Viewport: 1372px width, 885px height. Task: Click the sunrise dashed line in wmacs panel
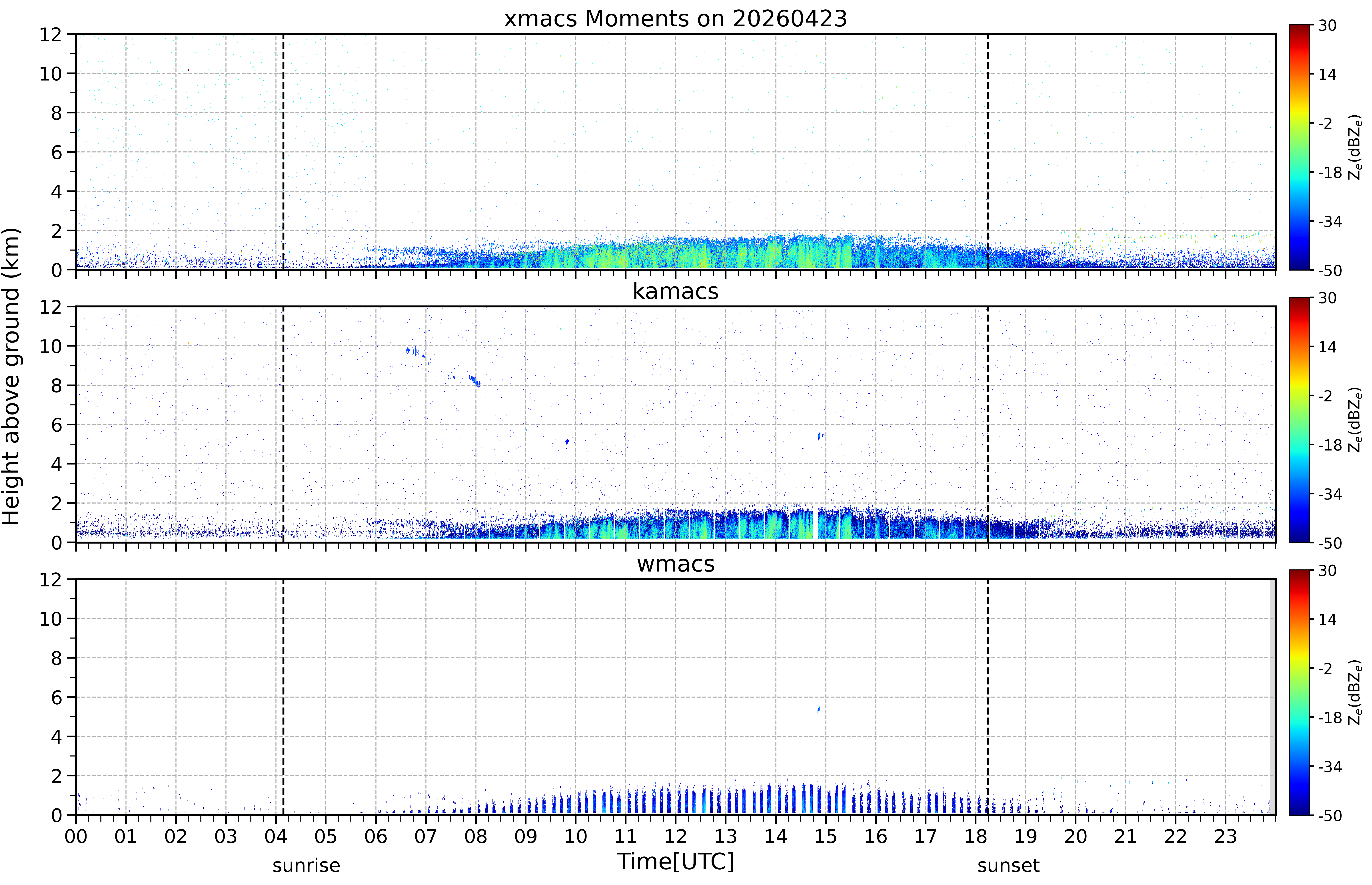point(283,697)
